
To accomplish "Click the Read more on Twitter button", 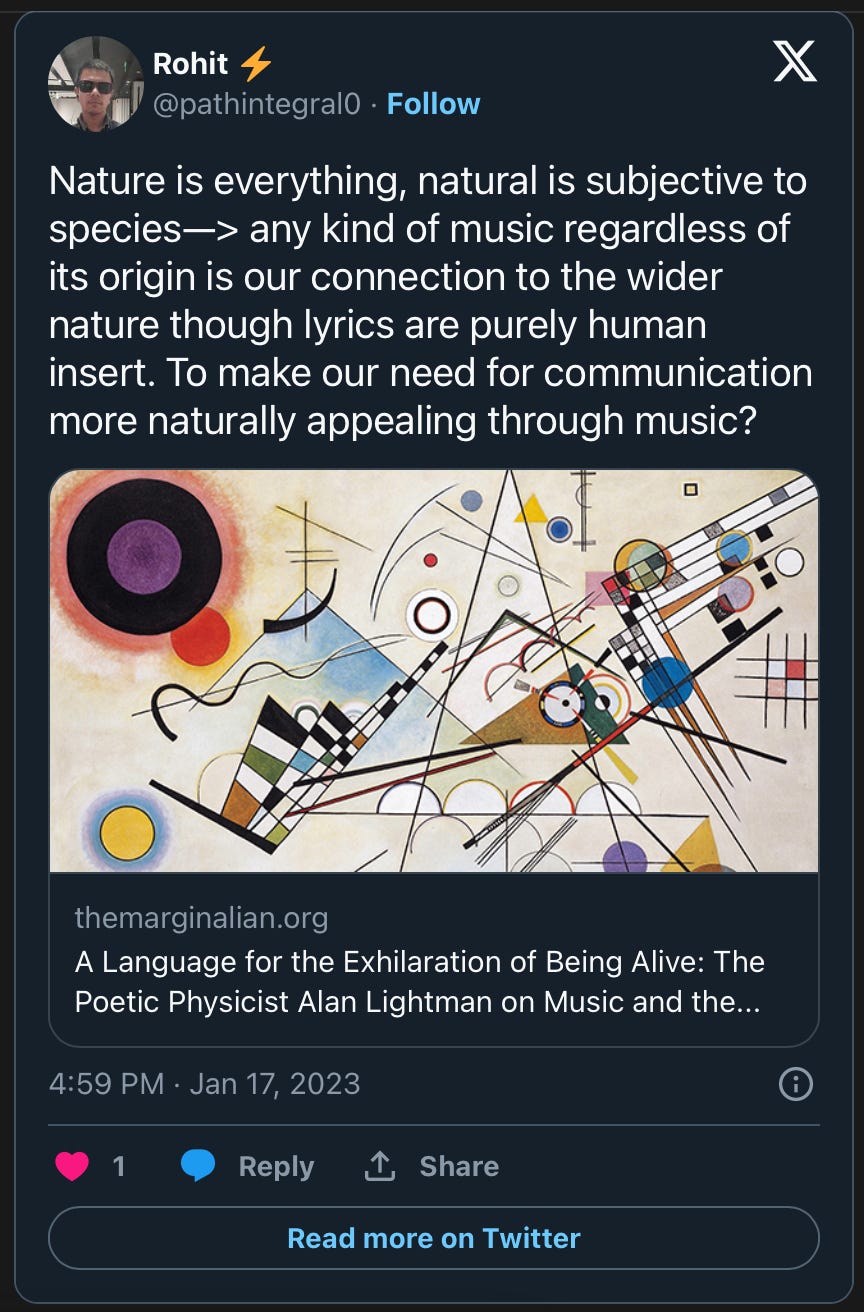I will point(432,1238).
